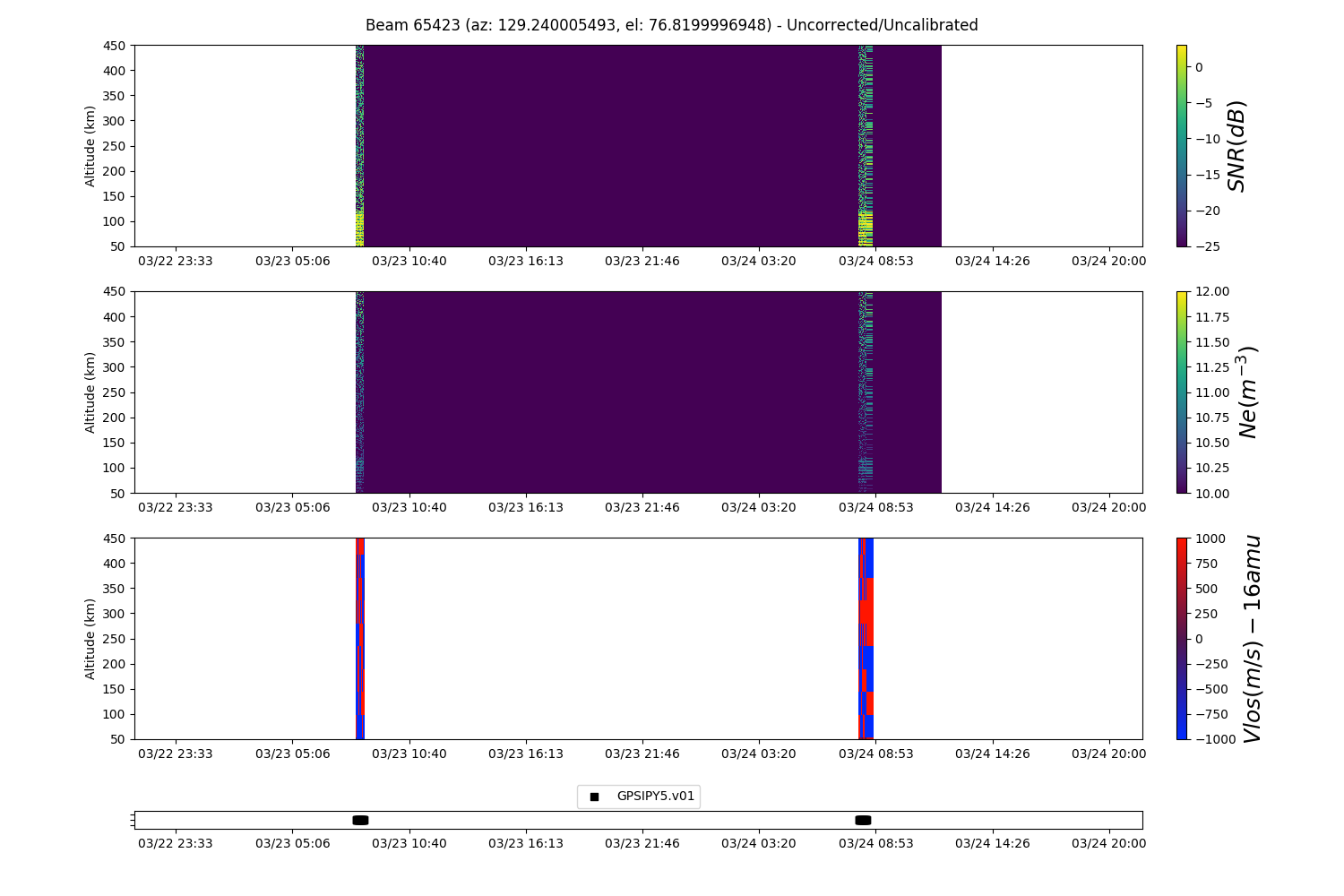Click first black marker in bottom timeline strip
This screenshot has height=896, width=1344.
360,820
